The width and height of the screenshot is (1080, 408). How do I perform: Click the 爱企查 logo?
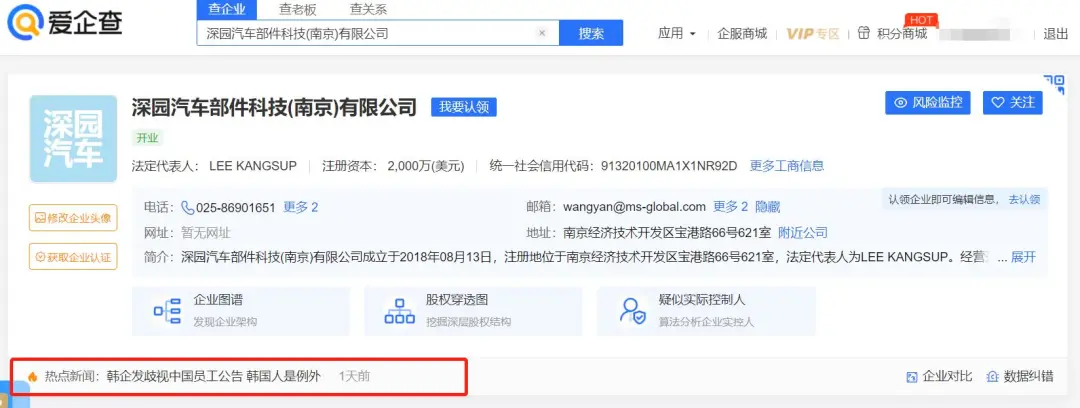pos(65,23)
